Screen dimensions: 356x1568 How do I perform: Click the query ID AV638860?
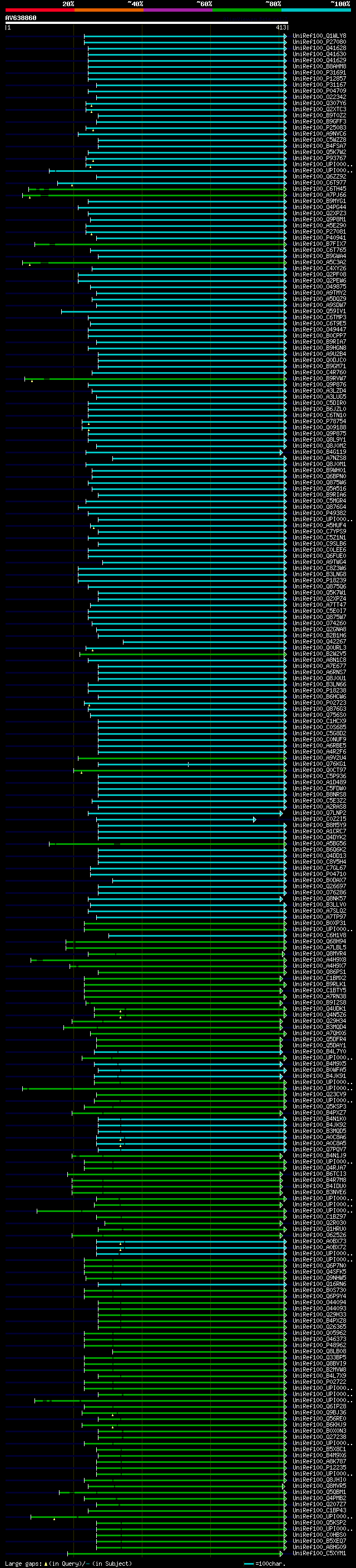(x=21, y=18)
